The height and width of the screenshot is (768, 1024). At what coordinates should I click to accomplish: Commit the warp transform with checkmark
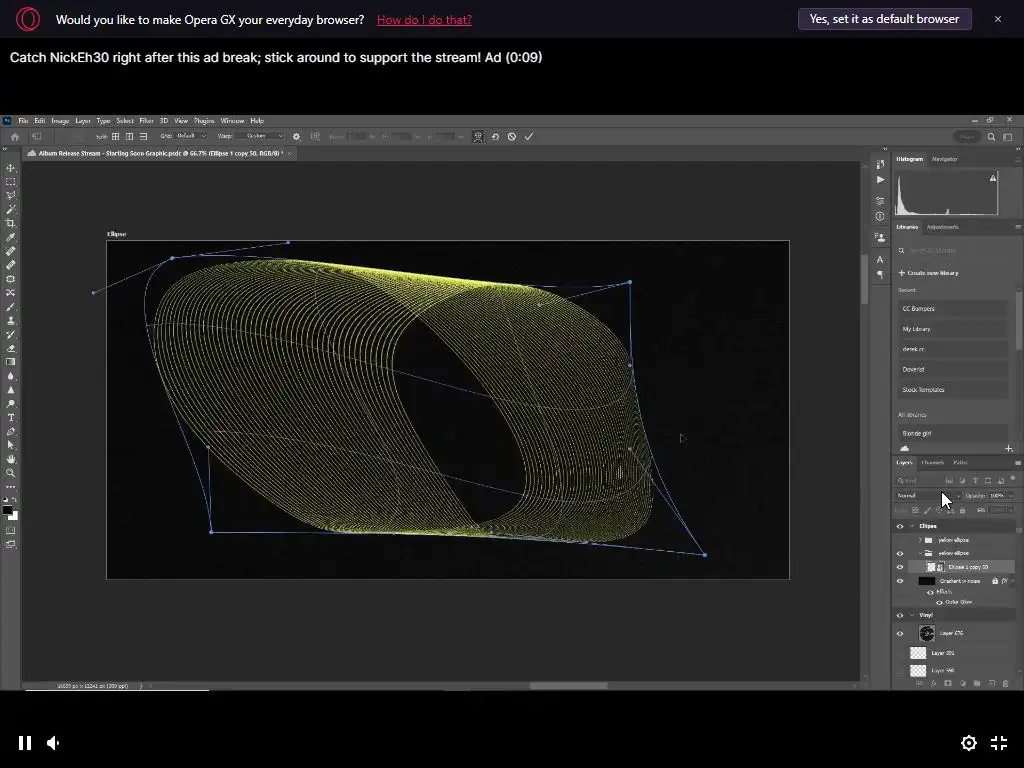pyautogui.click(x=529, y=136)
